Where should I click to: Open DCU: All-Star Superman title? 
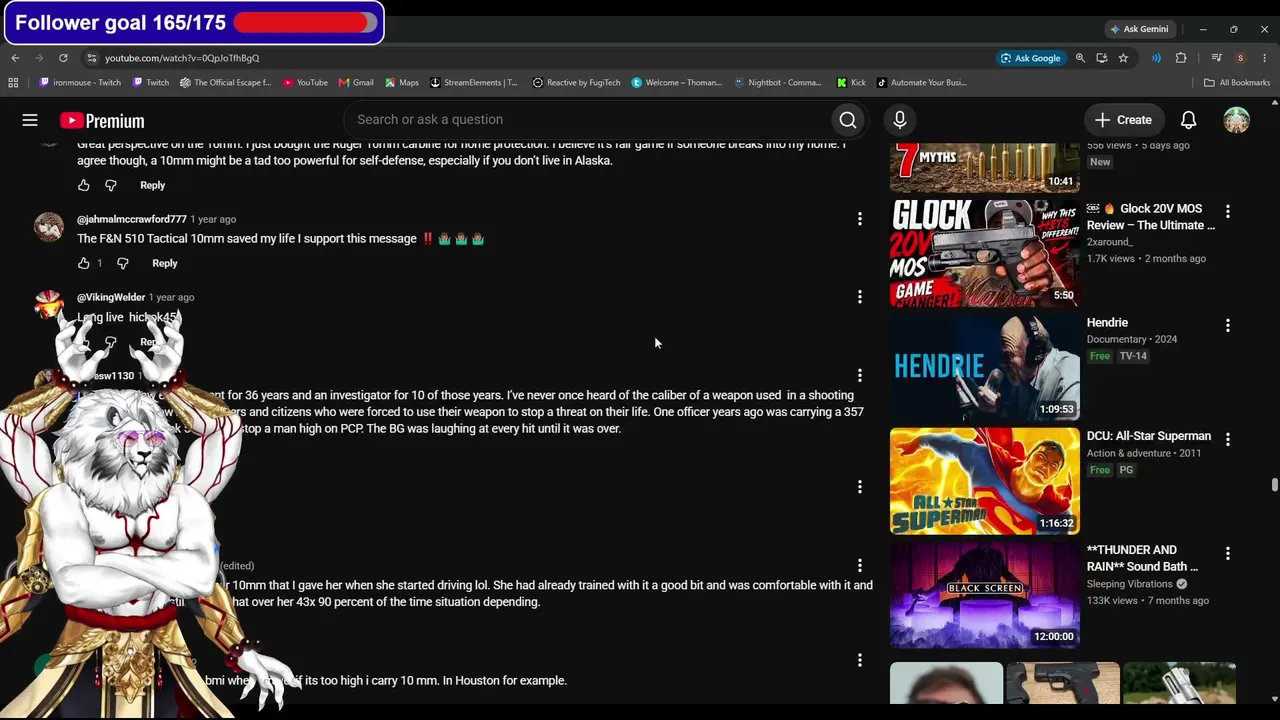(1149, 436)
